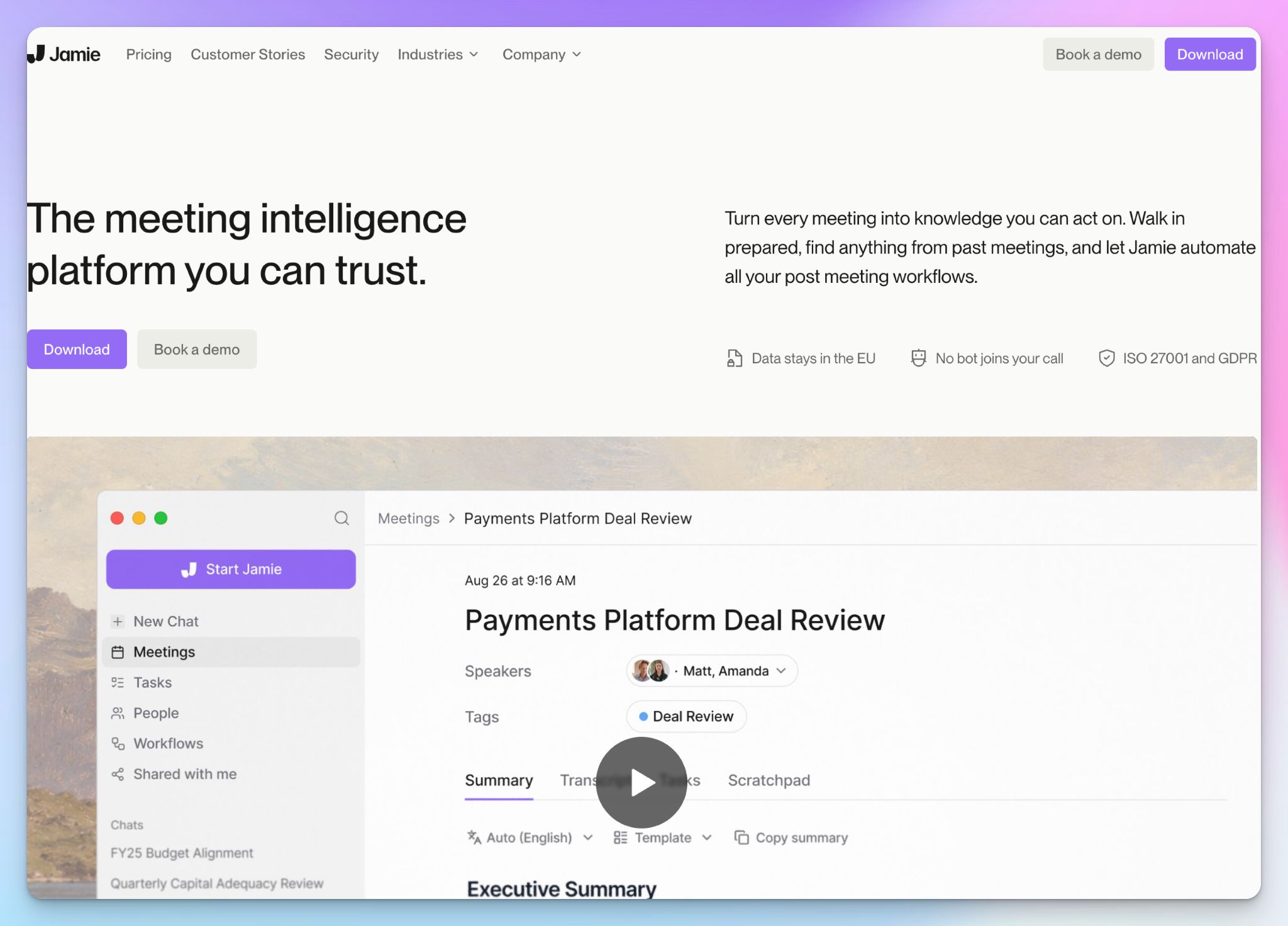Switch to the Scratchpad tab
This screenshot has height=926, width=1288.
click(x=769, y=780)
